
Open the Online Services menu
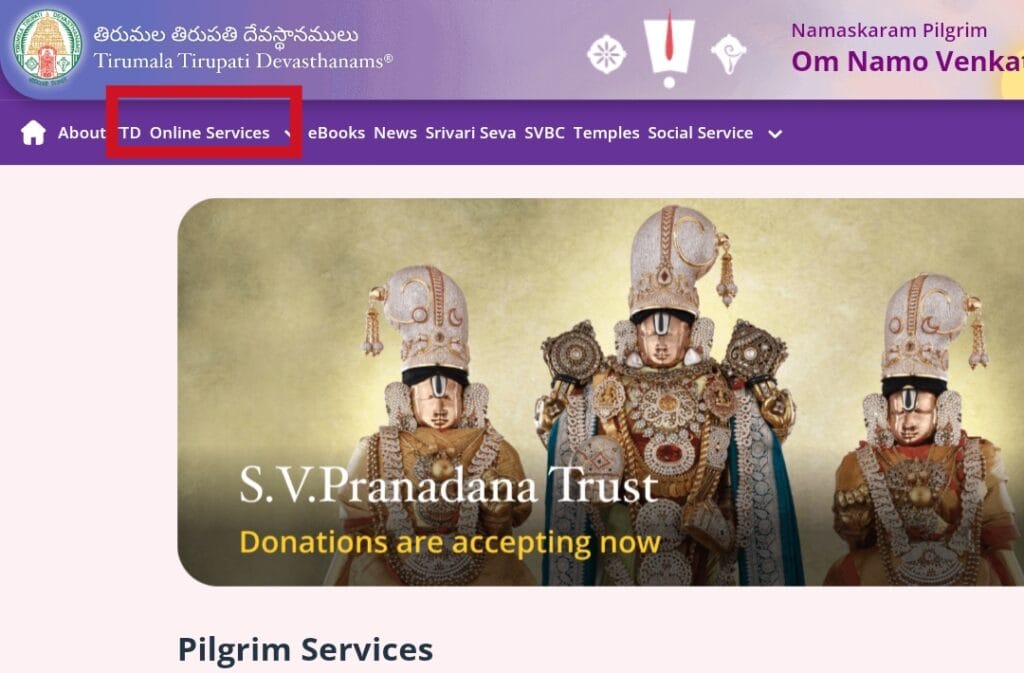point(209,133)
